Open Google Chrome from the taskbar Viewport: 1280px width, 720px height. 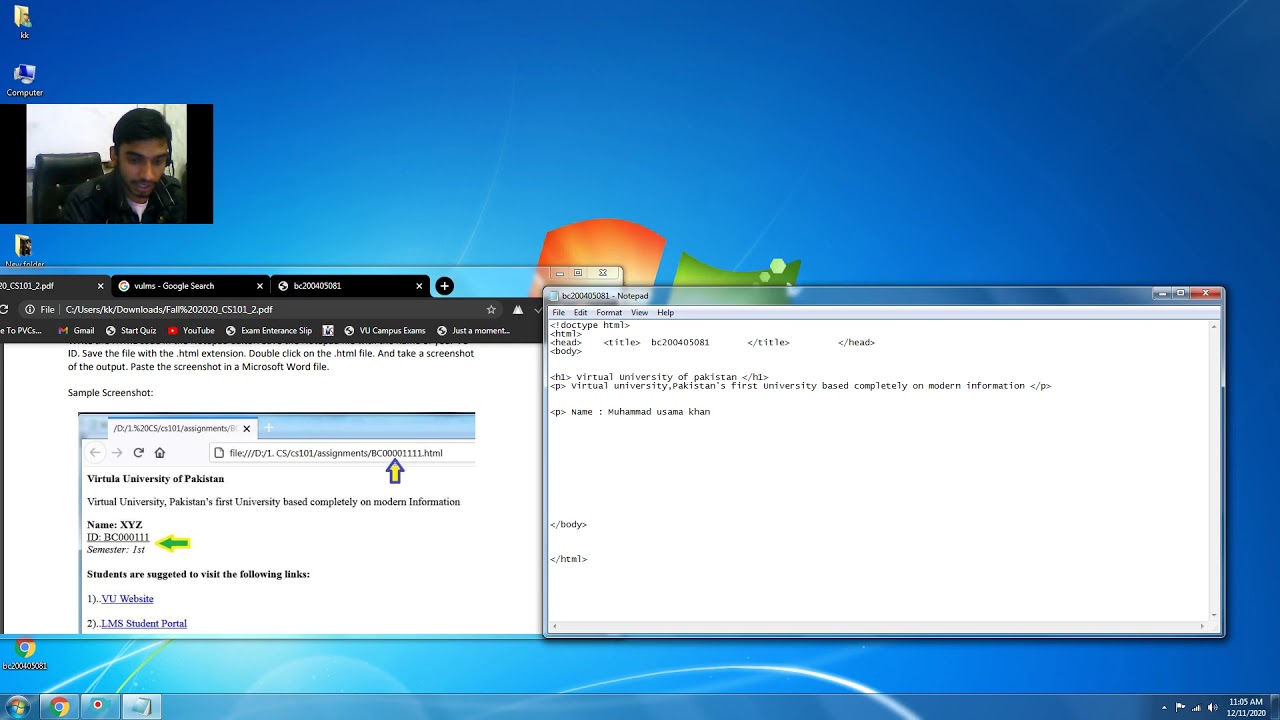(59, 707)
